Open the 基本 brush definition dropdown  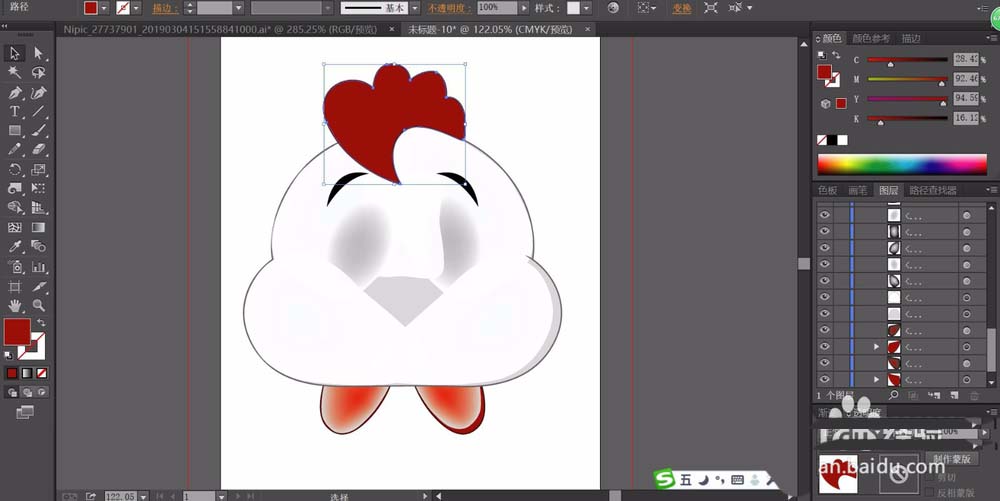point(415,8)
